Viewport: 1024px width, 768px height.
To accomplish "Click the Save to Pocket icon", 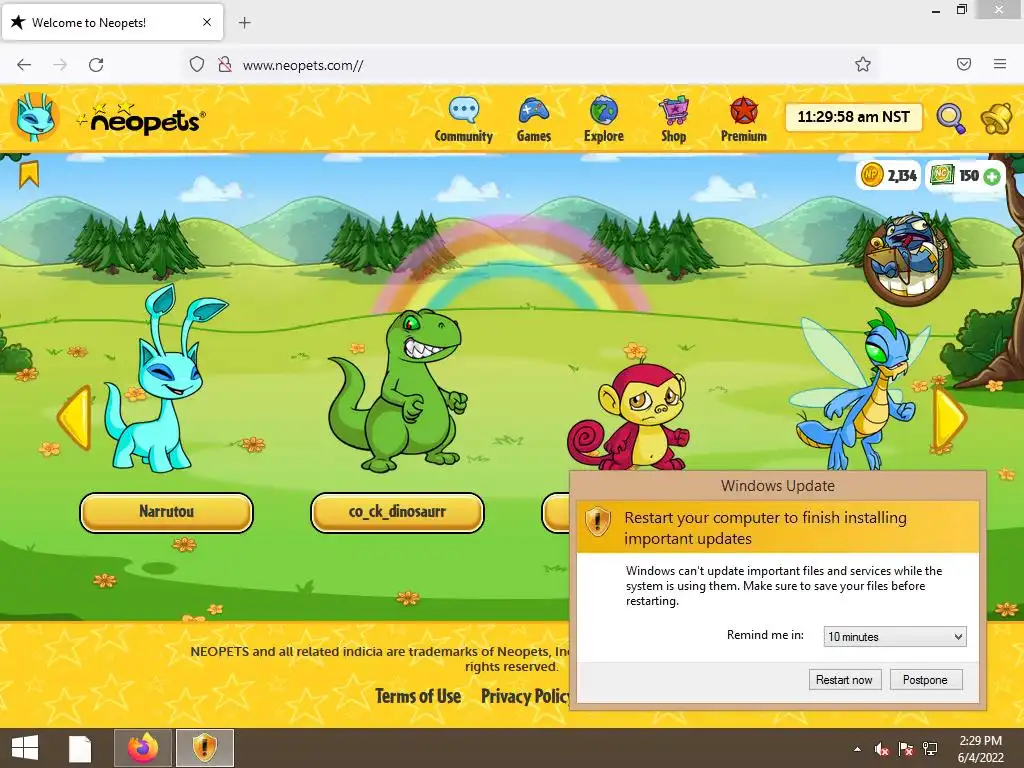I will pos(964,64).
